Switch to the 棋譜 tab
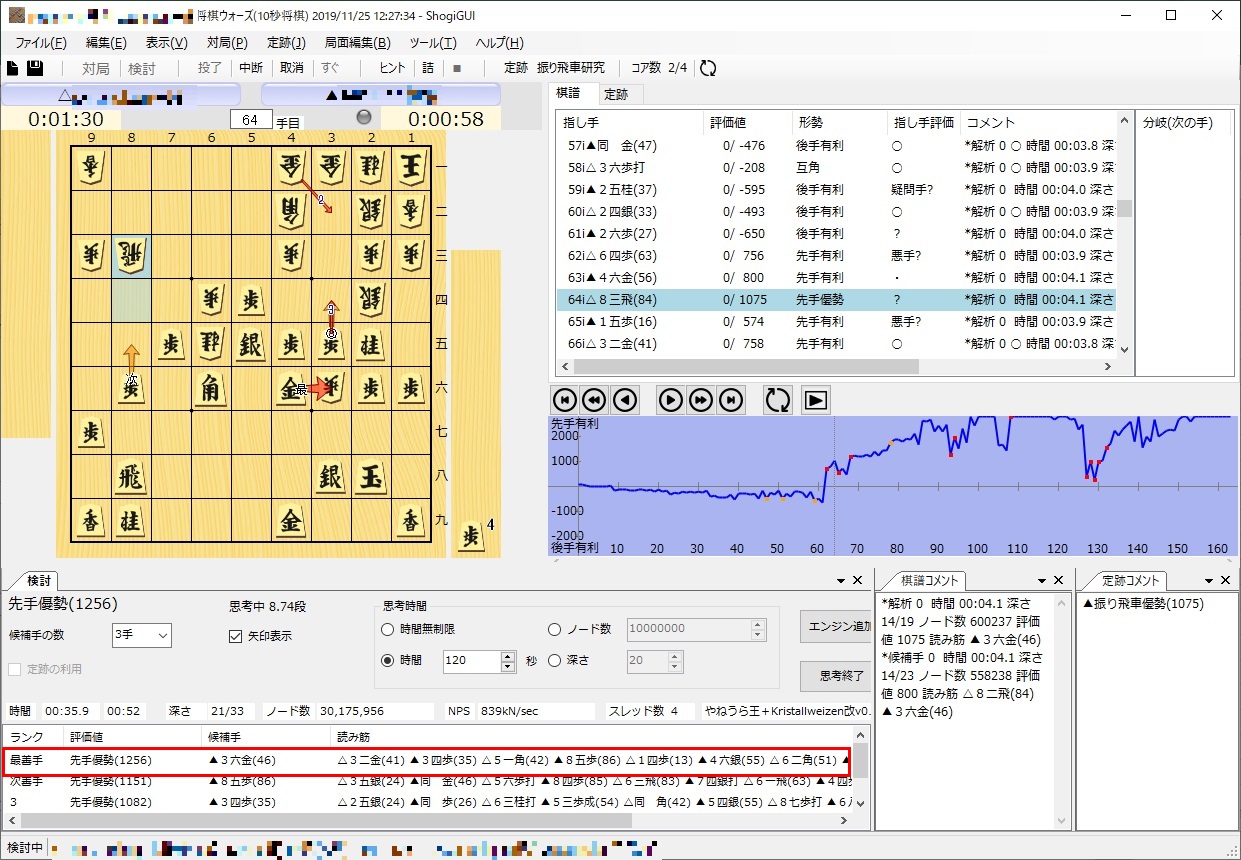Screen dimensions: 1241x860 [x=568, y=94]
